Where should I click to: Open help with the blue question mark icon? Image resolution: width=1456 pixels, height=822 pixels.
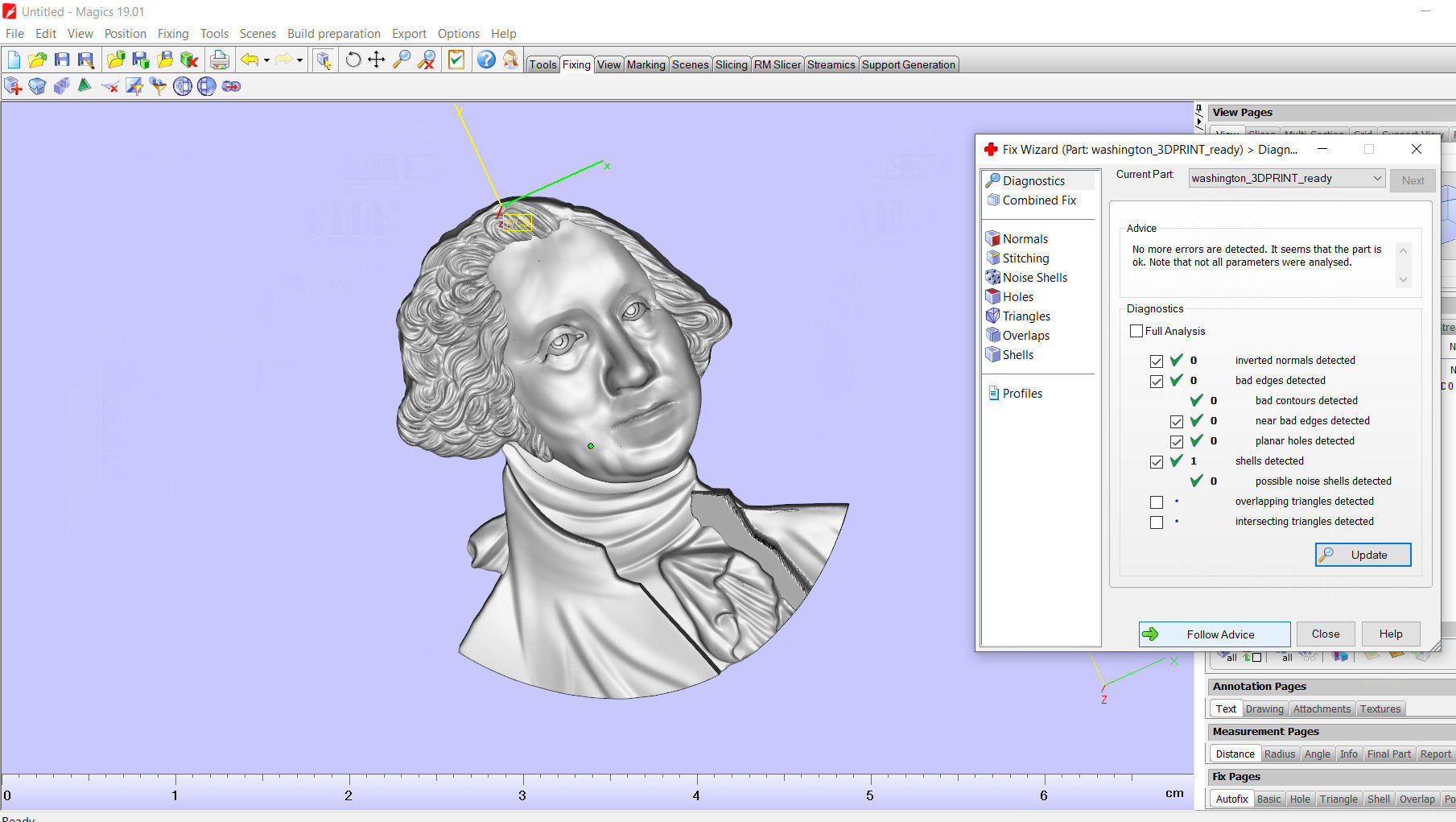click(x=486, y=60)
